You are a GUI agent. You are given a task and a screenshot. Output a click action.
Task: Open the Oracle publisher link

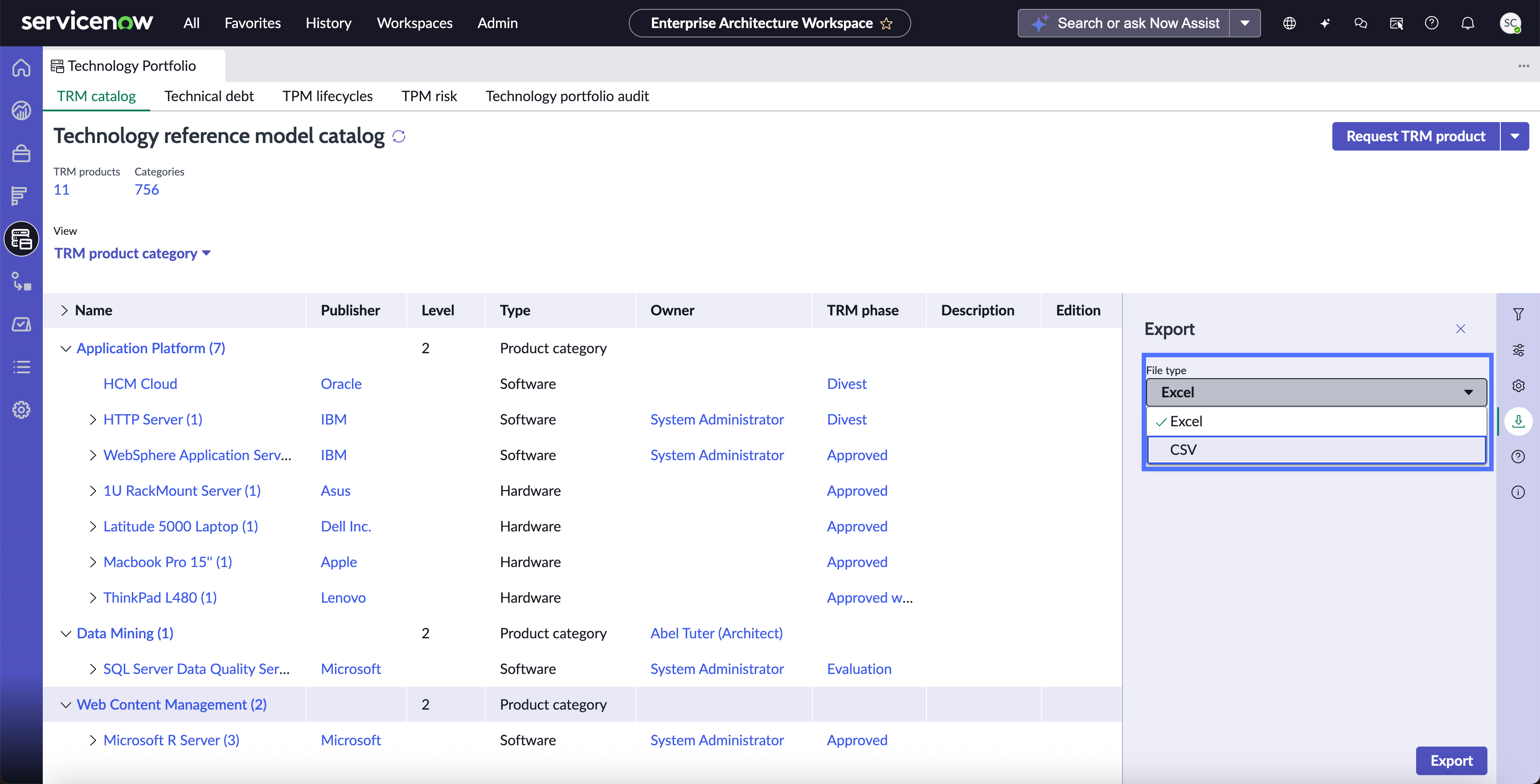[341, 384]
